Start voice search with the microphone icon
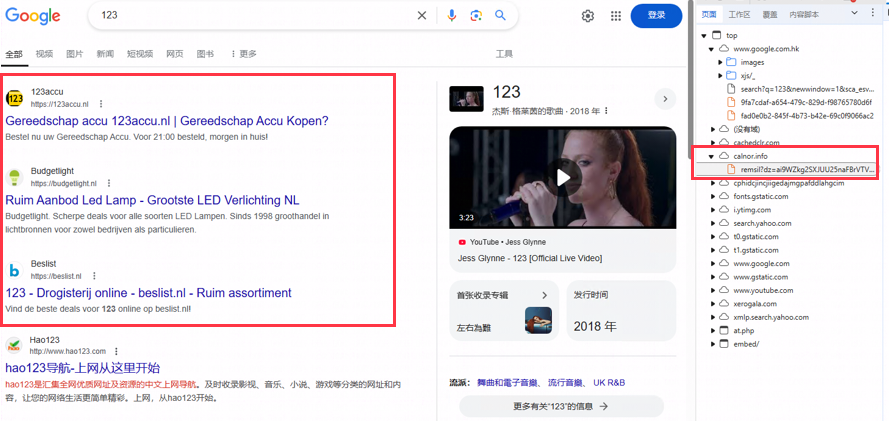 coord(452,15)
